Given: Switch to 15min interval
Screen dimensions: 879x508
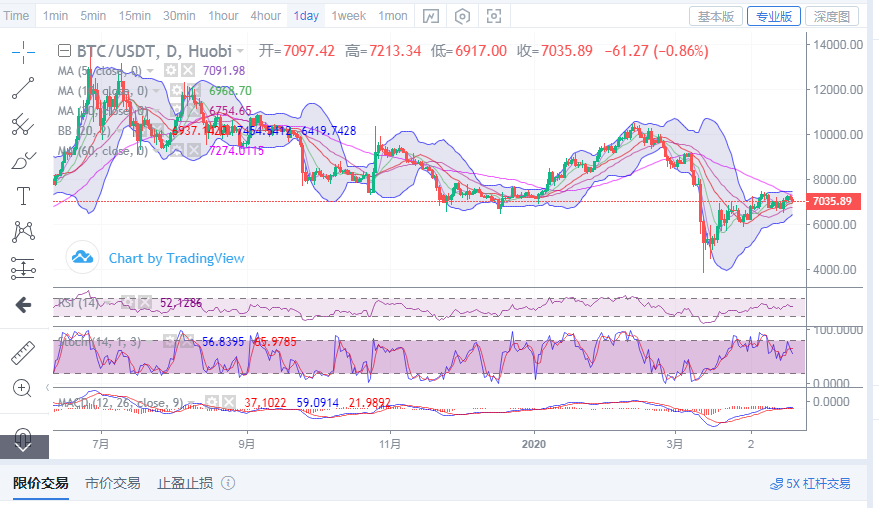Looking at the screenshot, I should click(135, 16).
